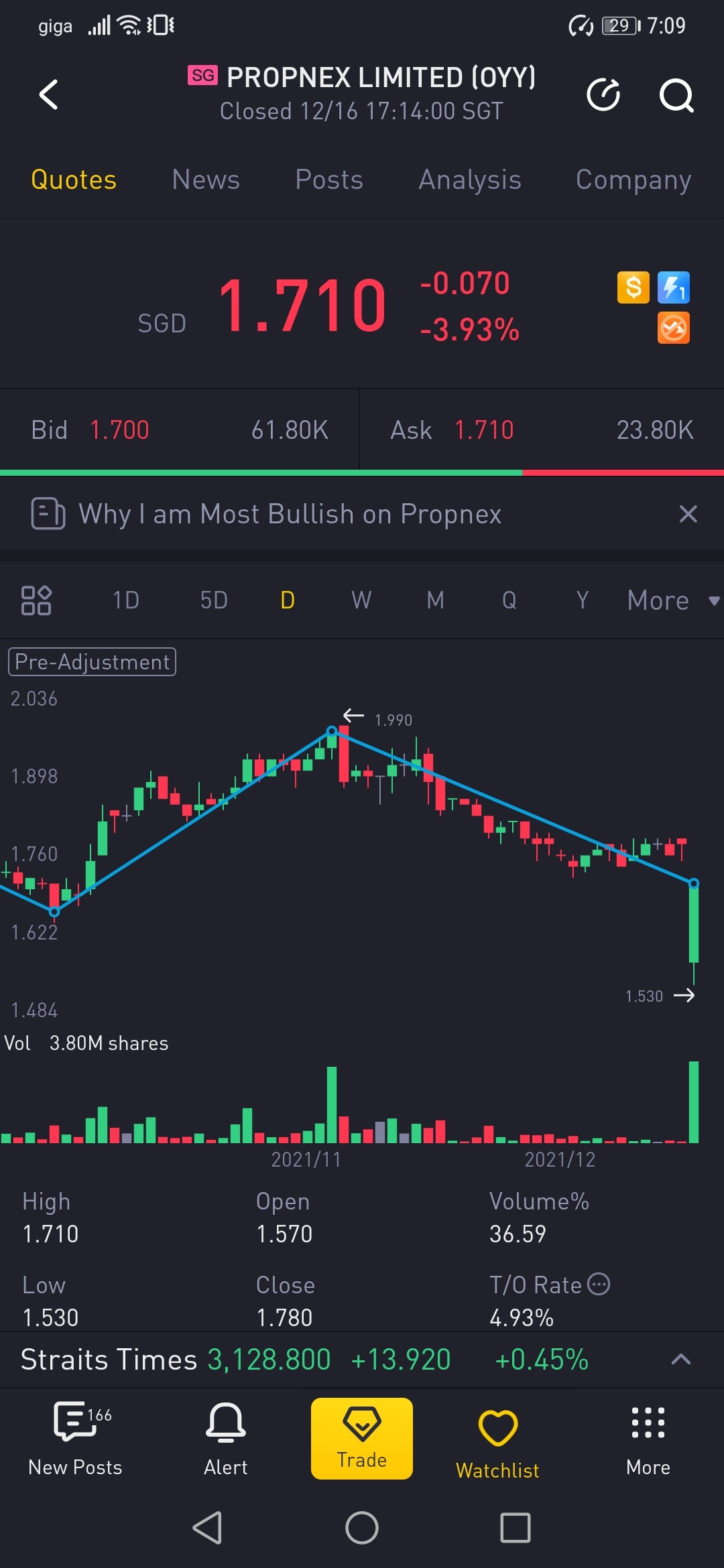Open T/O Rate info bubble
This screenshot has width=724, height=1568.
coord(599,1284)
